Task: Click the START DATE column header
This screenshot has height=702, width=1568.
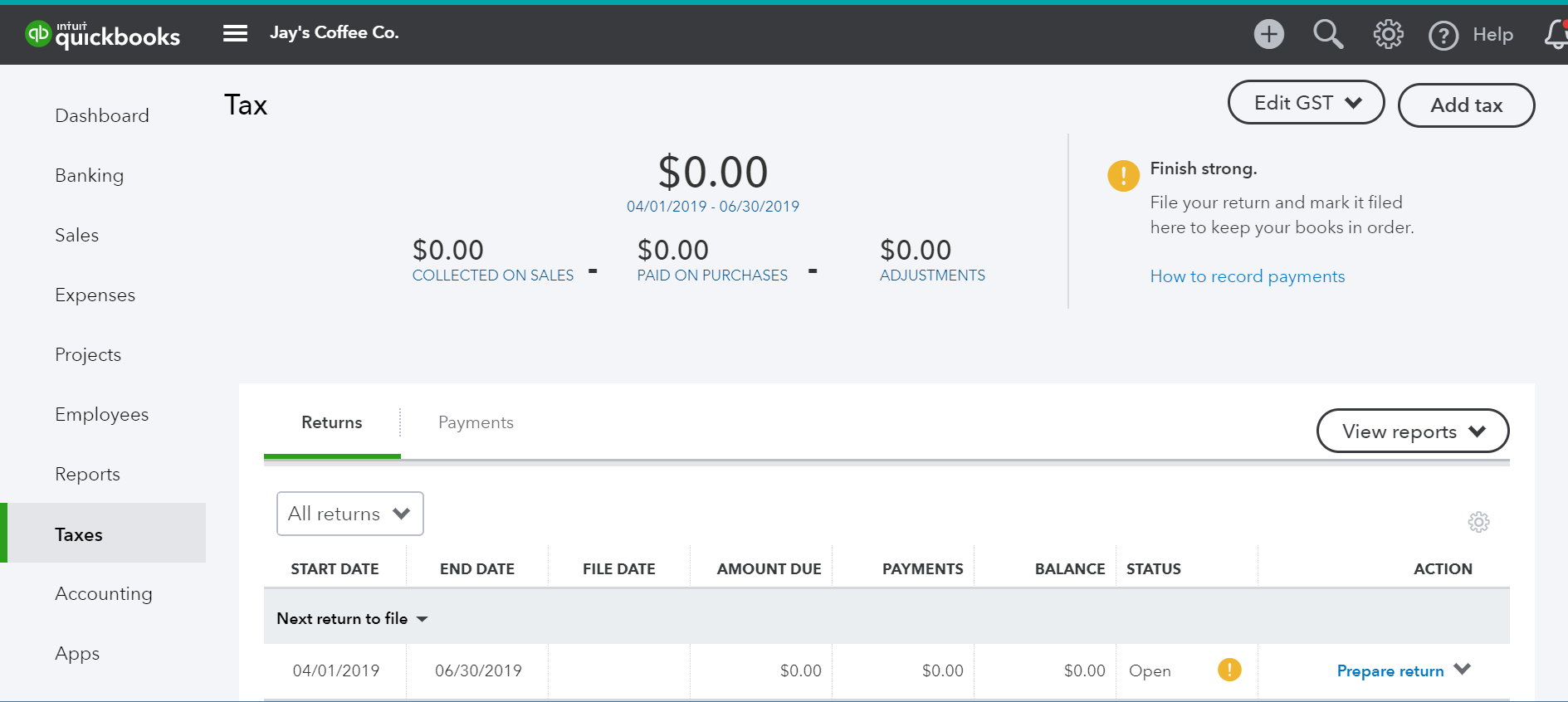Action: 335,568
